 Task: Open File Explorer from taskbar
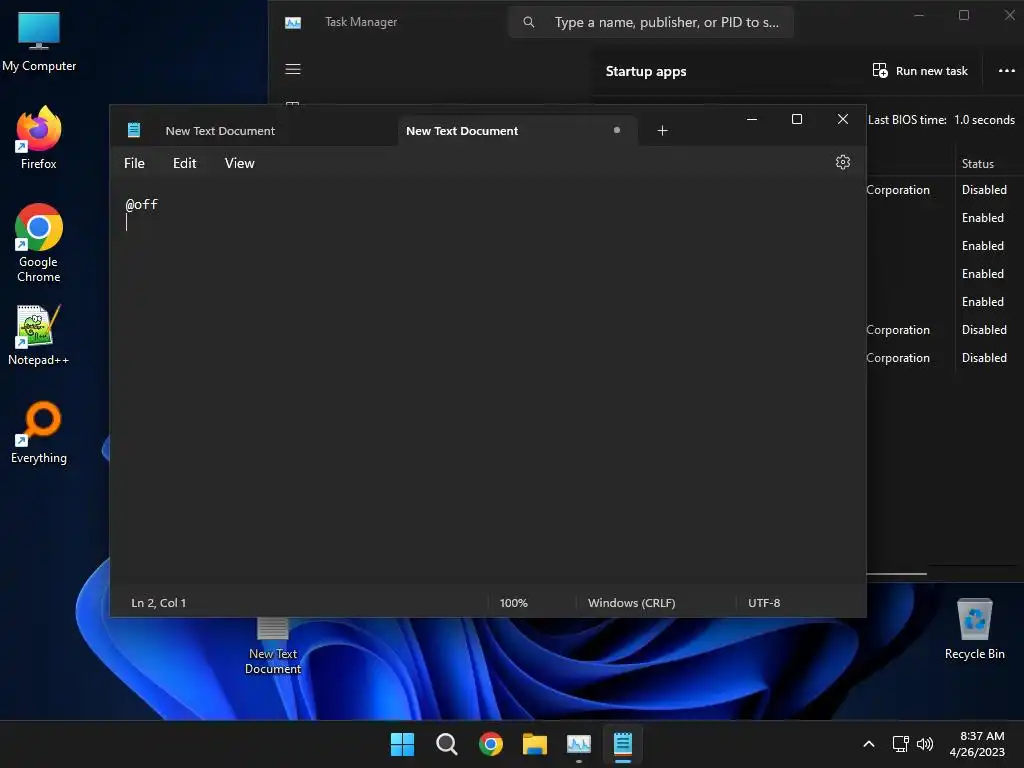pyautogui.click(x=535, y=744)
